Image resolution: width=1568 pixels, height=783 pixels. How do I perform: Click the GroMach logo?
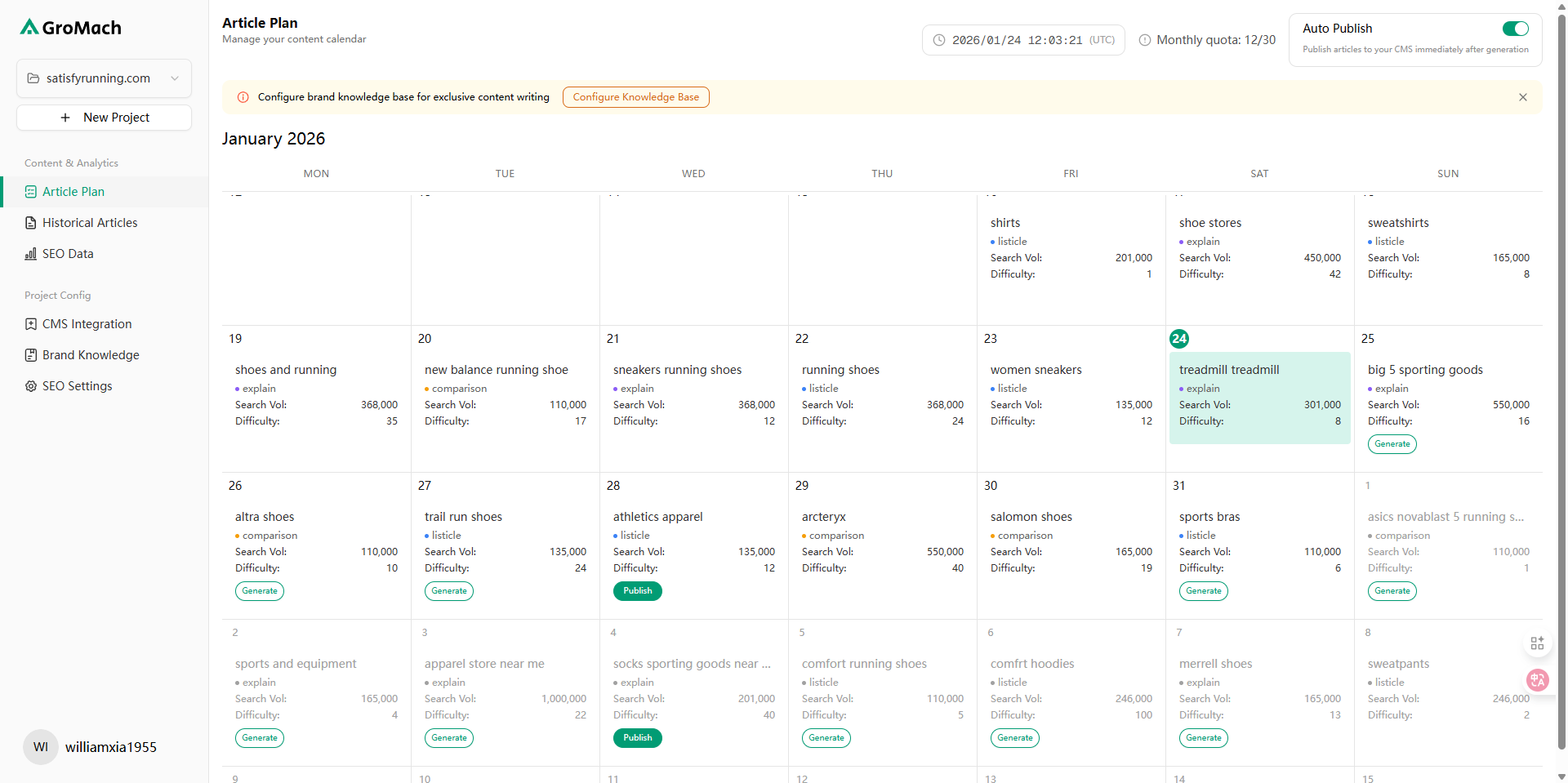pos(70,27)
